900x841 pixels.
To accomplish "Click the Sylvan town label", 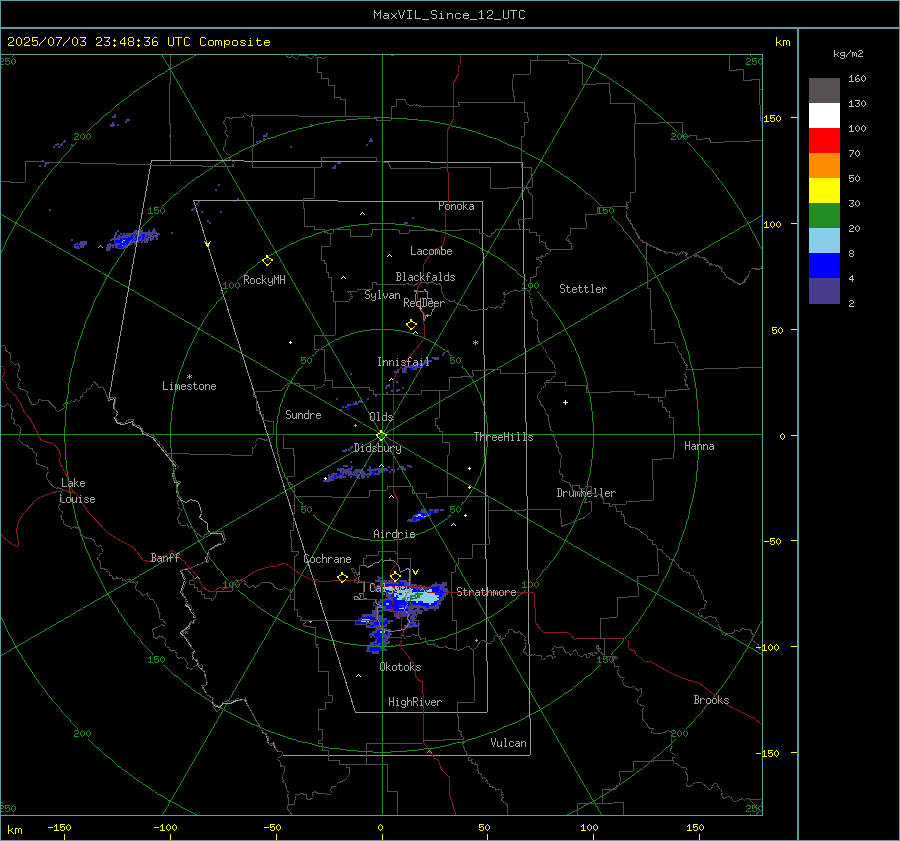I will 382,295.
